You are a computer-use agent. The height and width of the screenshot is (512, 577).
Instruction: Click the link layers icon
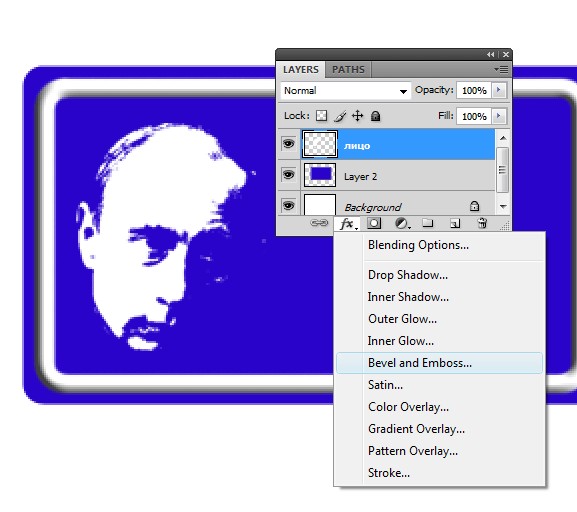tap(319, 223)
